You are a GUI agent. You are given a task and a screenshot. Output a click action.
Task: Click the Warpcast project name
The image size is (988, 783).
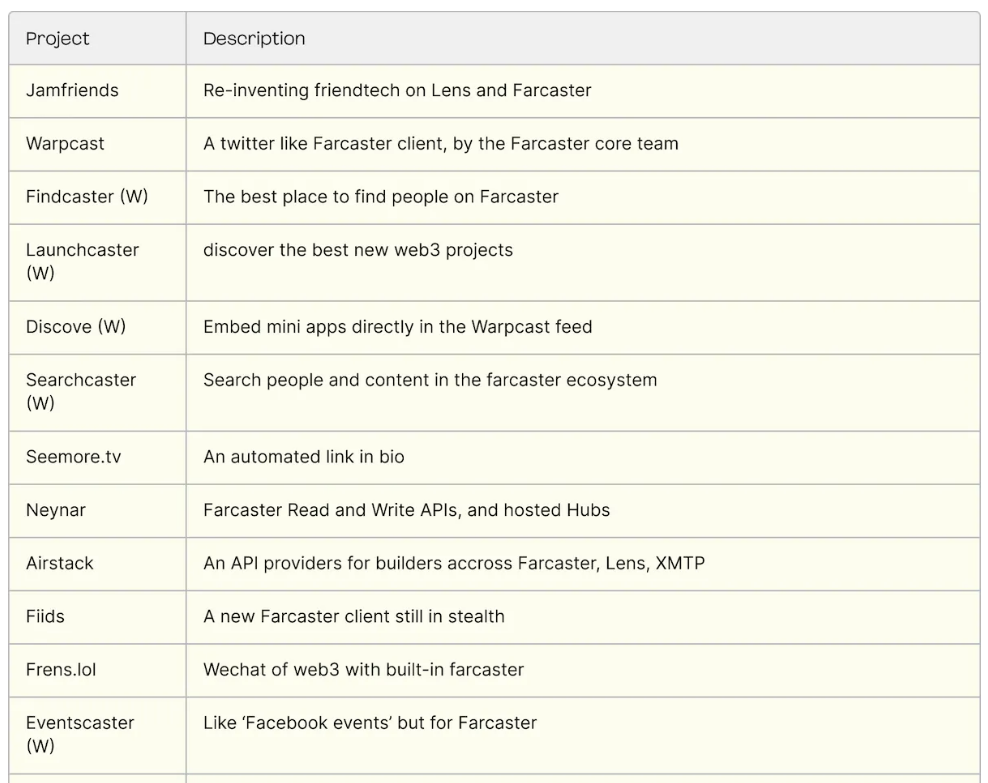pyautogui.click(x=65, y=144)
